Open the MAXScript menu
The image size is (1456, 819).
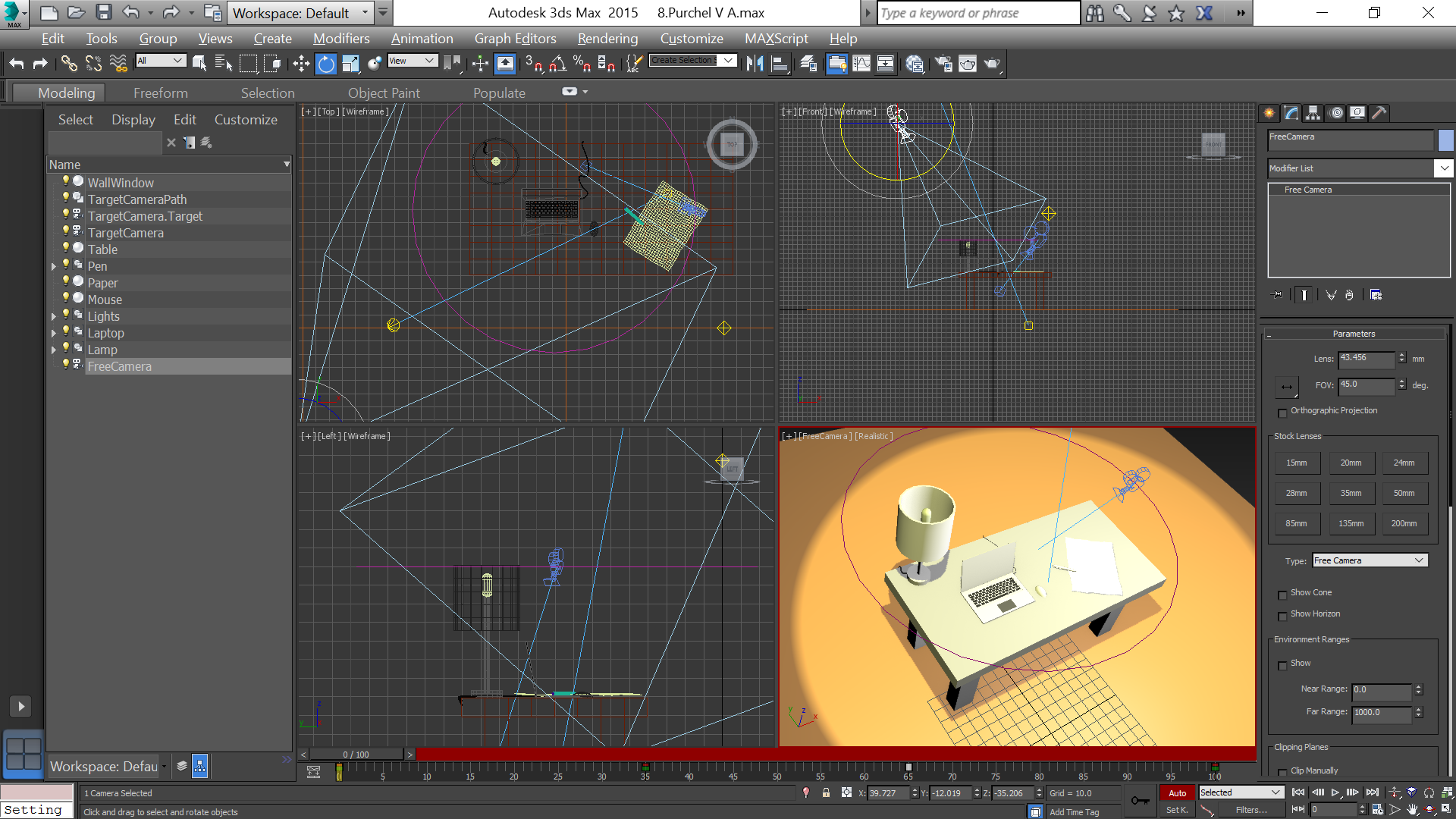pyautogui.click(x=776, y=39)
